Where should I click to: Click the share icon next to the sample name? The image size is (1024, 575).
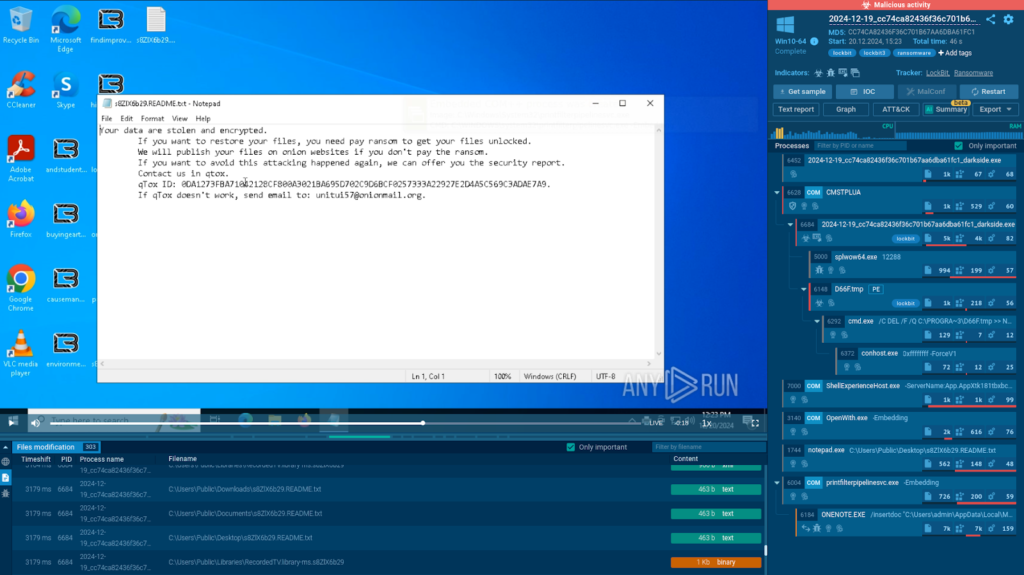tap(991, 19)
